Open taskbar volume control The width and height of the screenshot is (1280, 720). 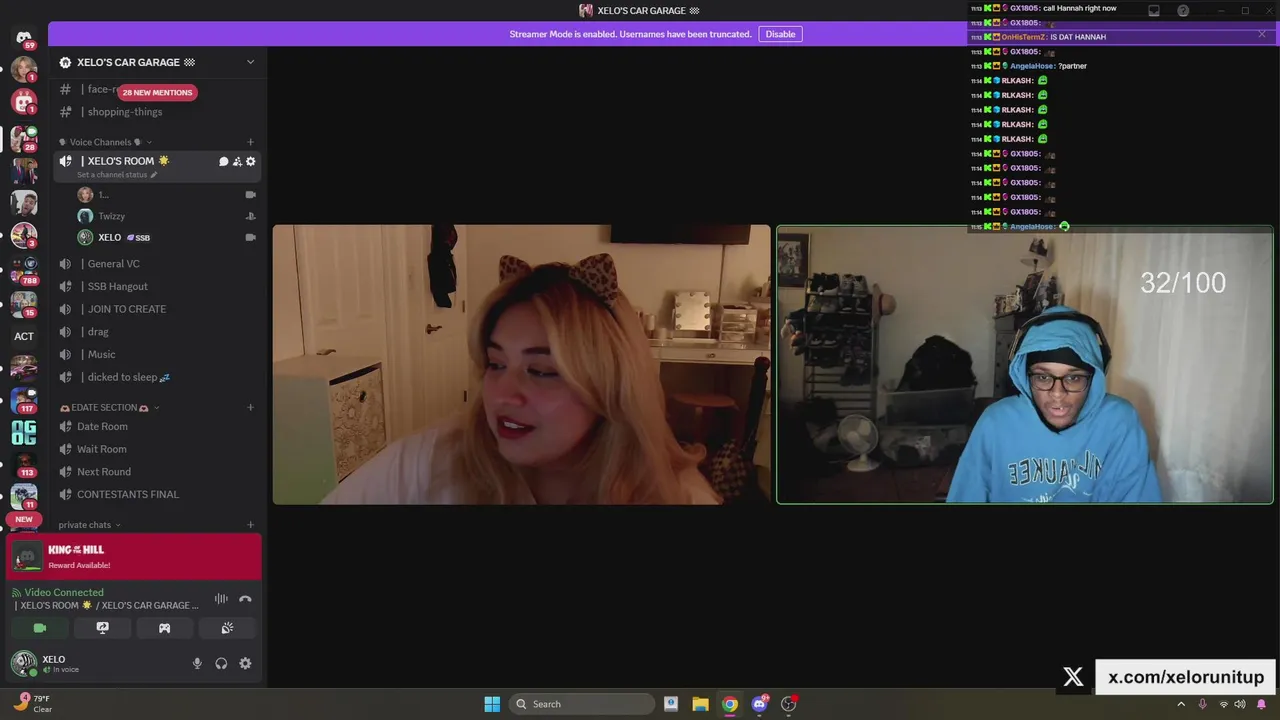click(1240, 704)
